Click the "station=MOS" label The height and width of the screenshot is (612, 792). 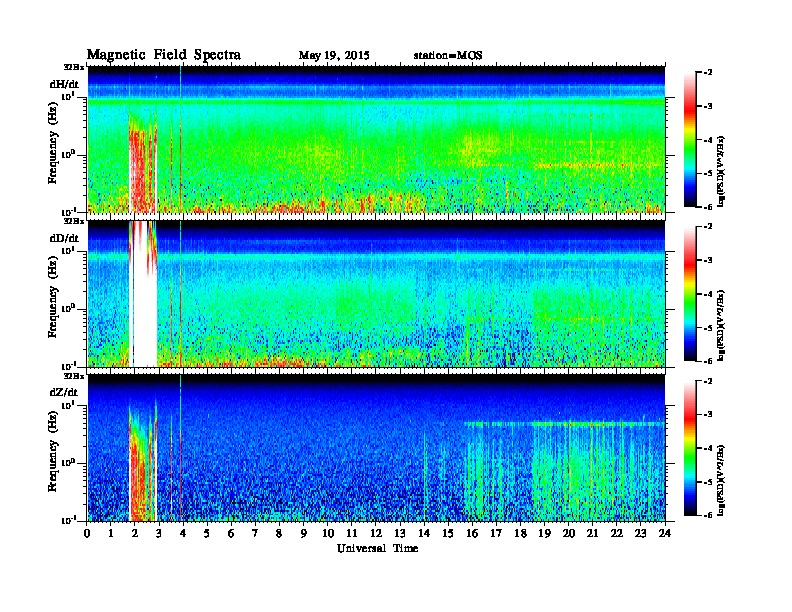coord(448,55)
